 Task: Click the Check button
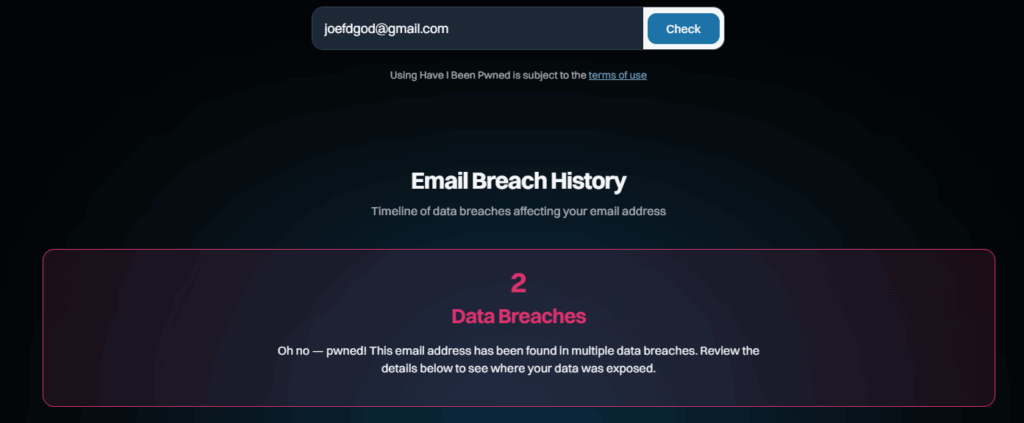pos(683,29)
